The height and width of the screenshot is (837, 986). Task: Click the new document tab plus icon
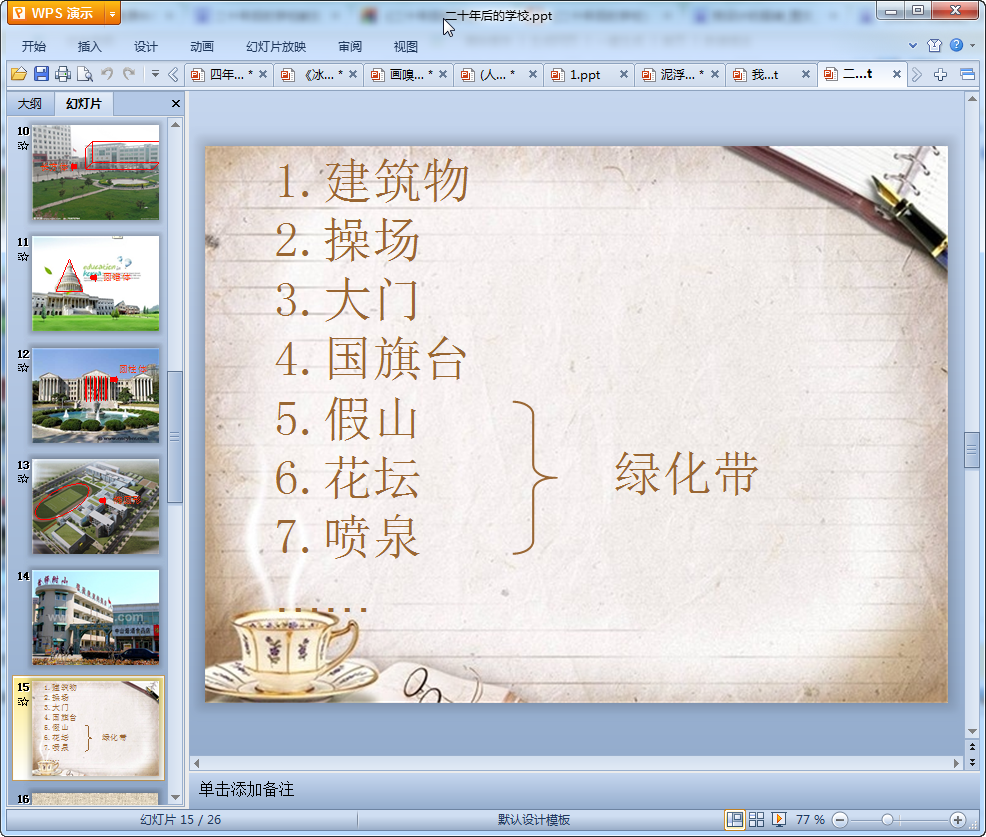pyautogui.click(x=940, y=74)
